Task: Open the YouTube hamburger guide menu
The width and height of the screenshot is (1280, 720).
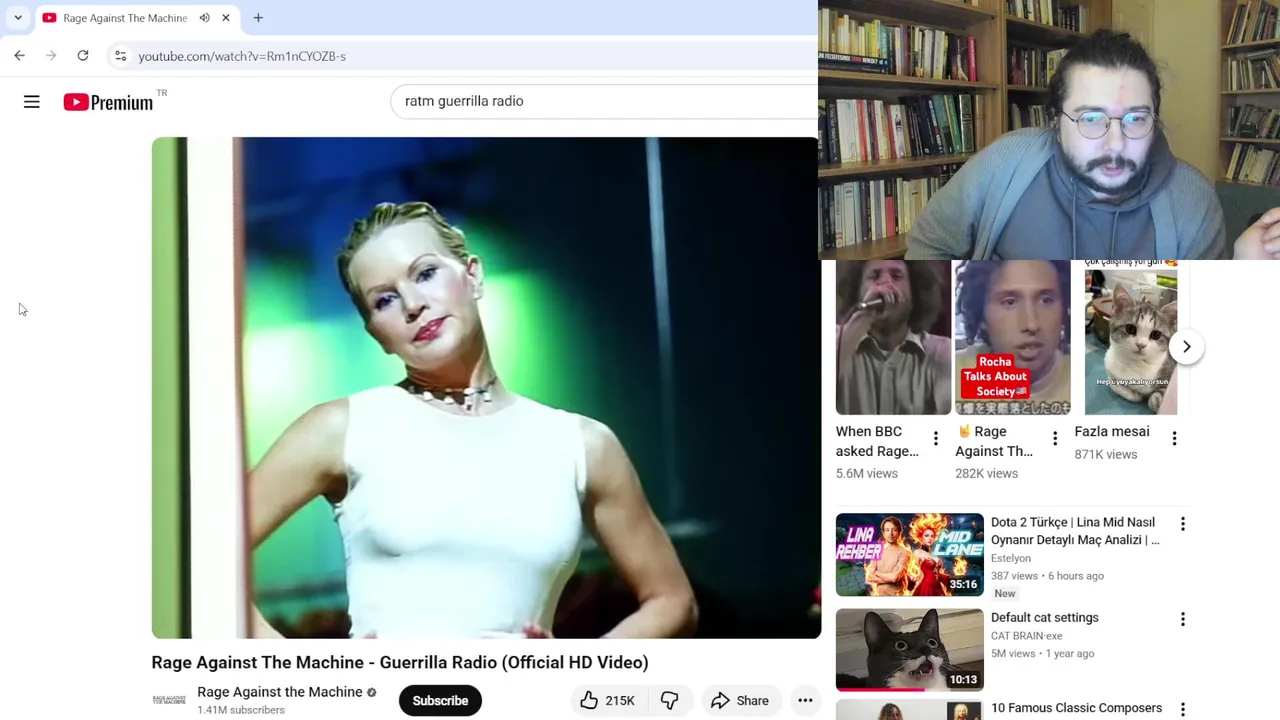Action: point(32,102)
